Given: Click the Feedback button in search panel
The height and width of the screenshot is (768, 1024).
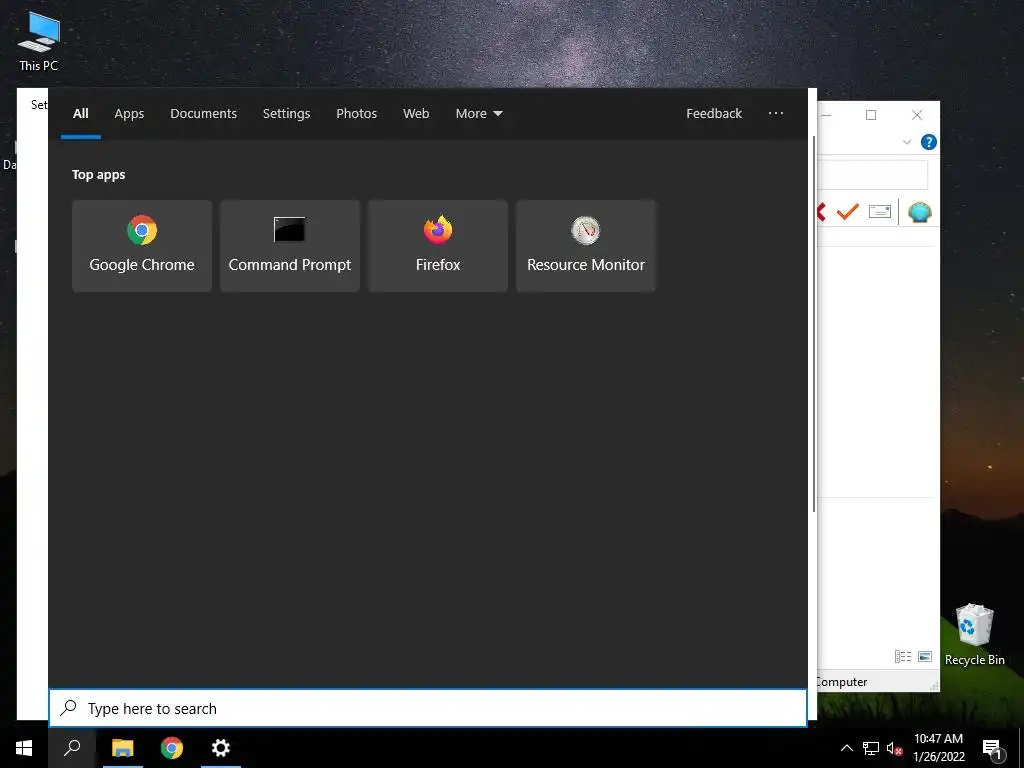Looking at the screenshot, I should 714,114.
